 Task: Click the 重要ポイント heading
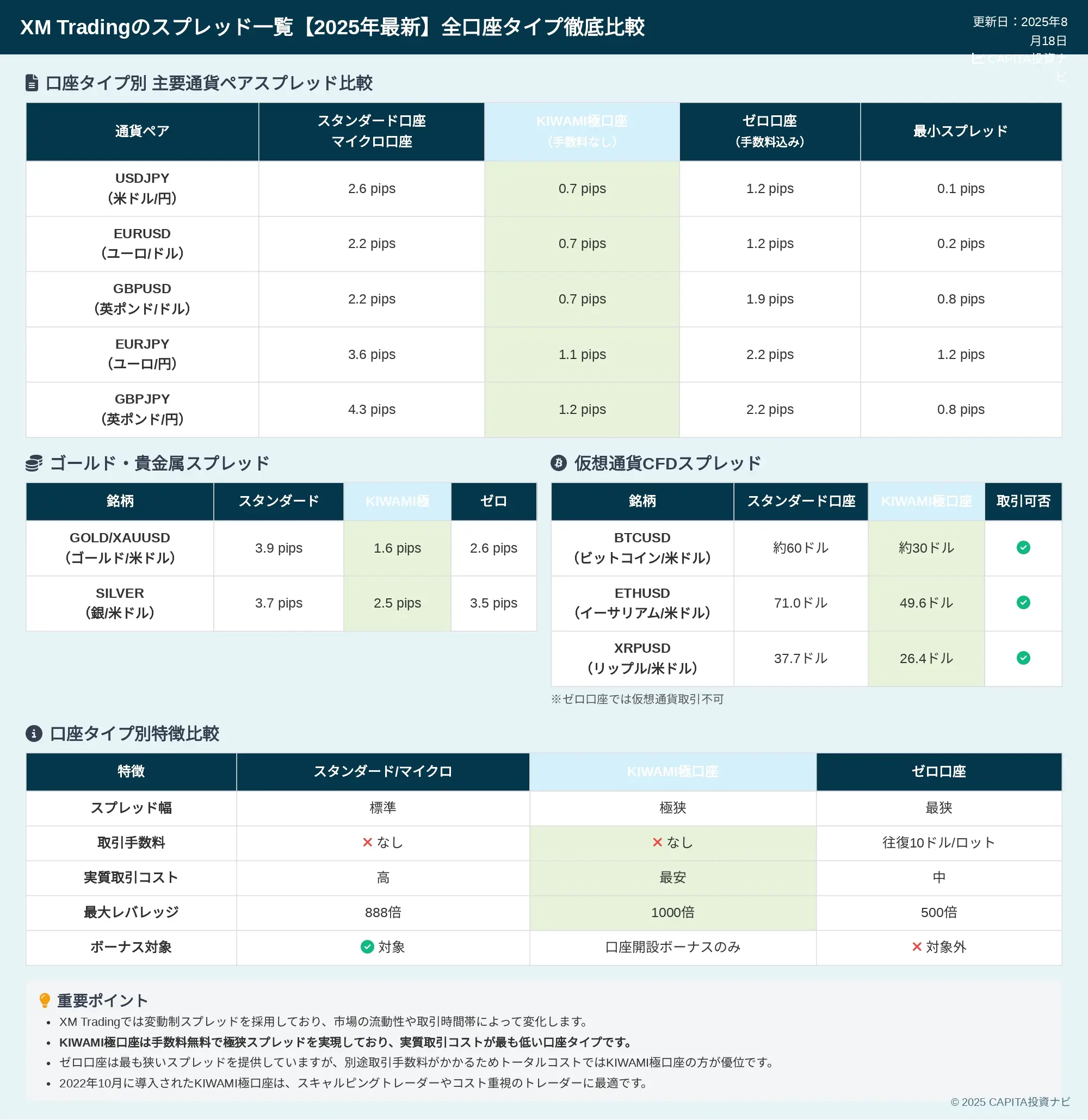tap(103, 1000)
